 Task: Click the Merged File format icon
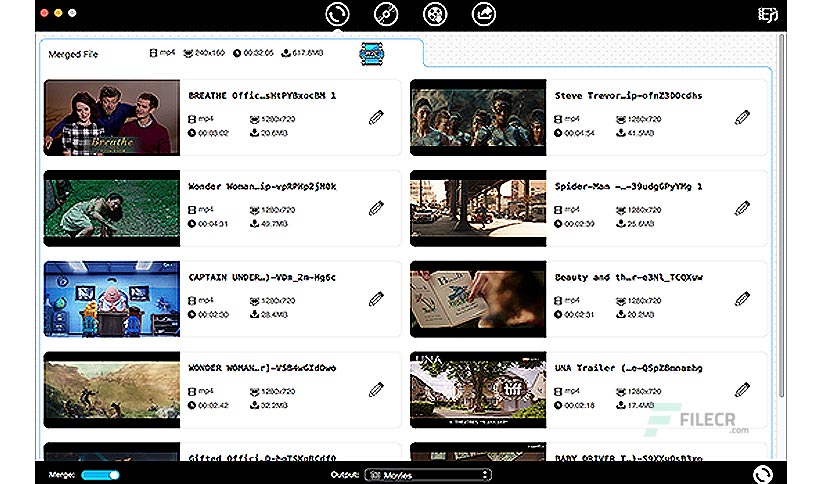[372, 54]
